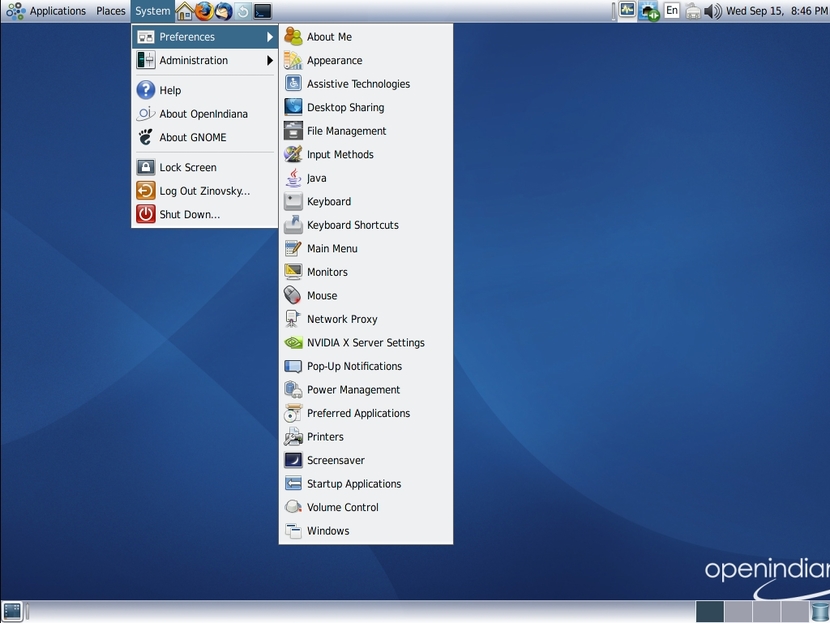Launch Thunderbird mail from the panel icon
This screenshot has height=623, width=830.
point(223,11)
